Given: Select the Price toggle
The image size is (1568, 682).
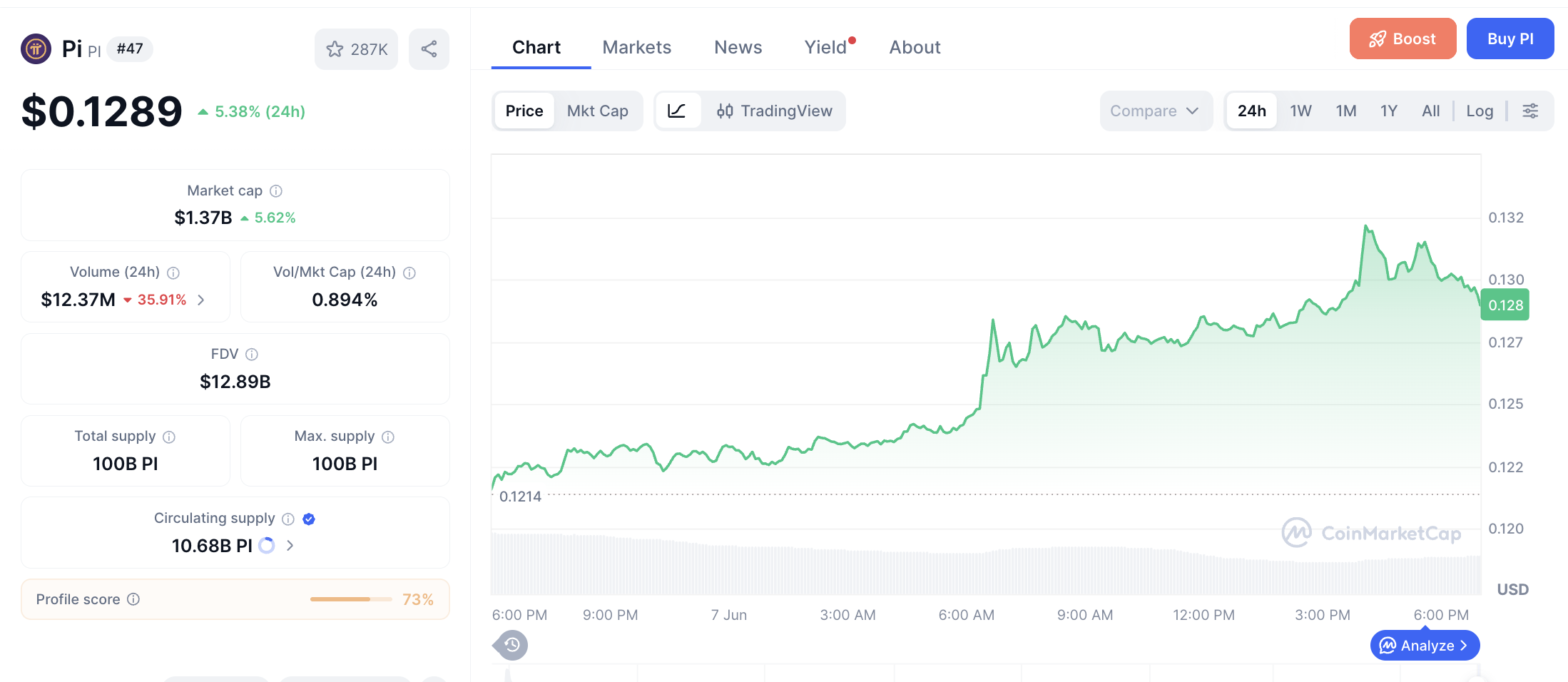Looking at the screenshot, I should [524, 111].
